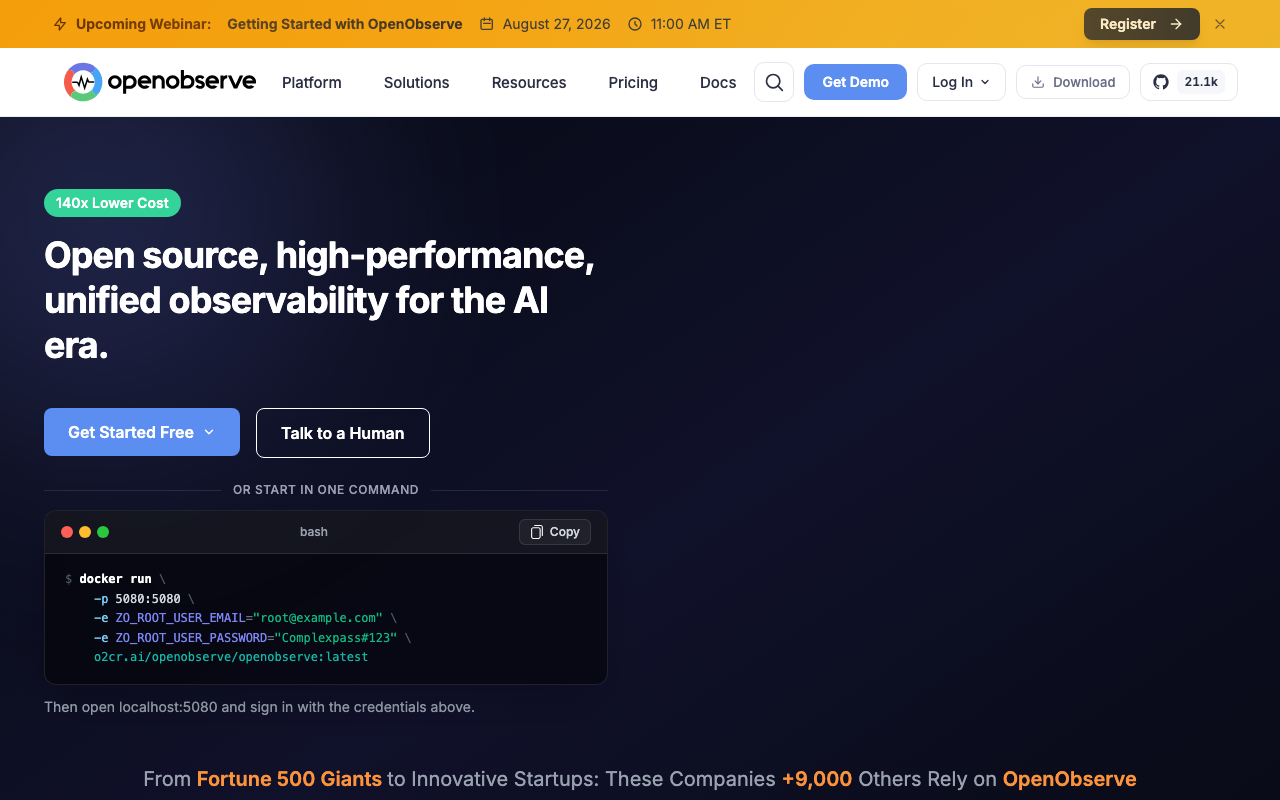Click the calendar icon beside August 27

pyautogui.click(x=487, y=24)
